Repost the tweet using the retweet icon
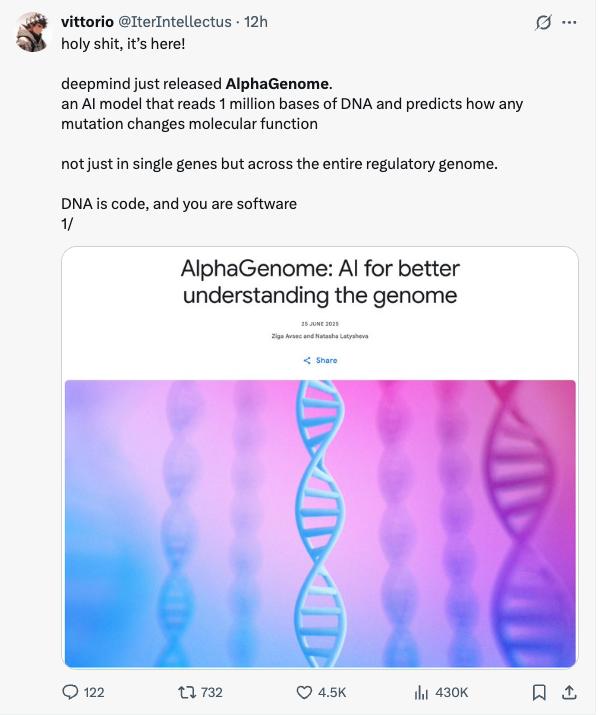This screenshot has height=715, width=598. (187, 692)
